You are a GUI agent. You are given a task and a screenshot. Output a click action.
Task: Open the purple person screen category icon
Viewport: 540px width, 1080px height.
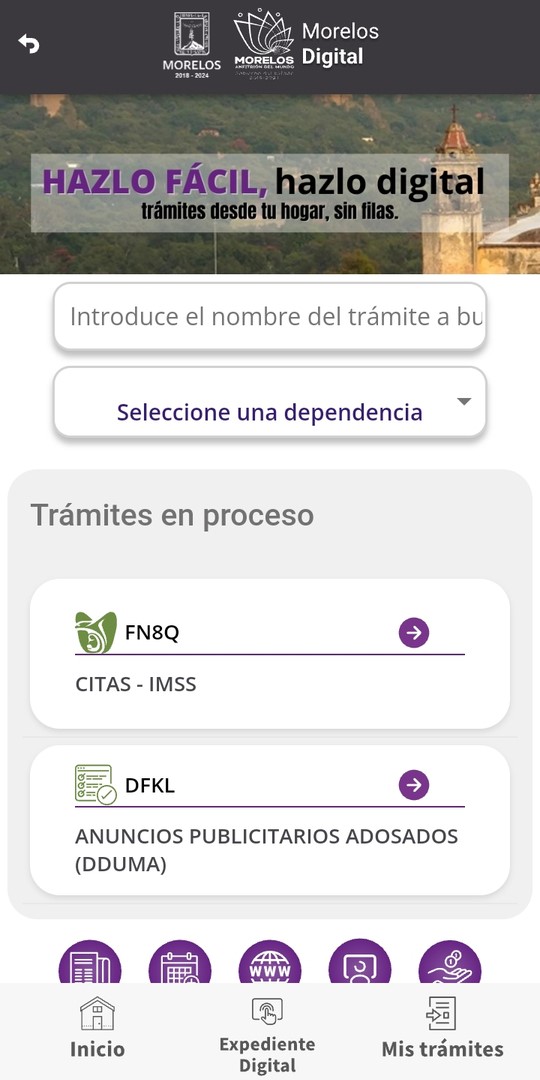coord(360,962)
